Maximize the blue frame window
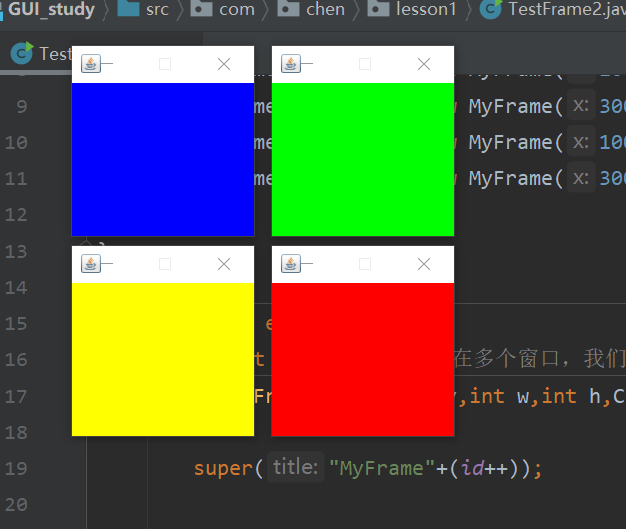626x529 pixels. pyautogui.click(x=165, y=64)
